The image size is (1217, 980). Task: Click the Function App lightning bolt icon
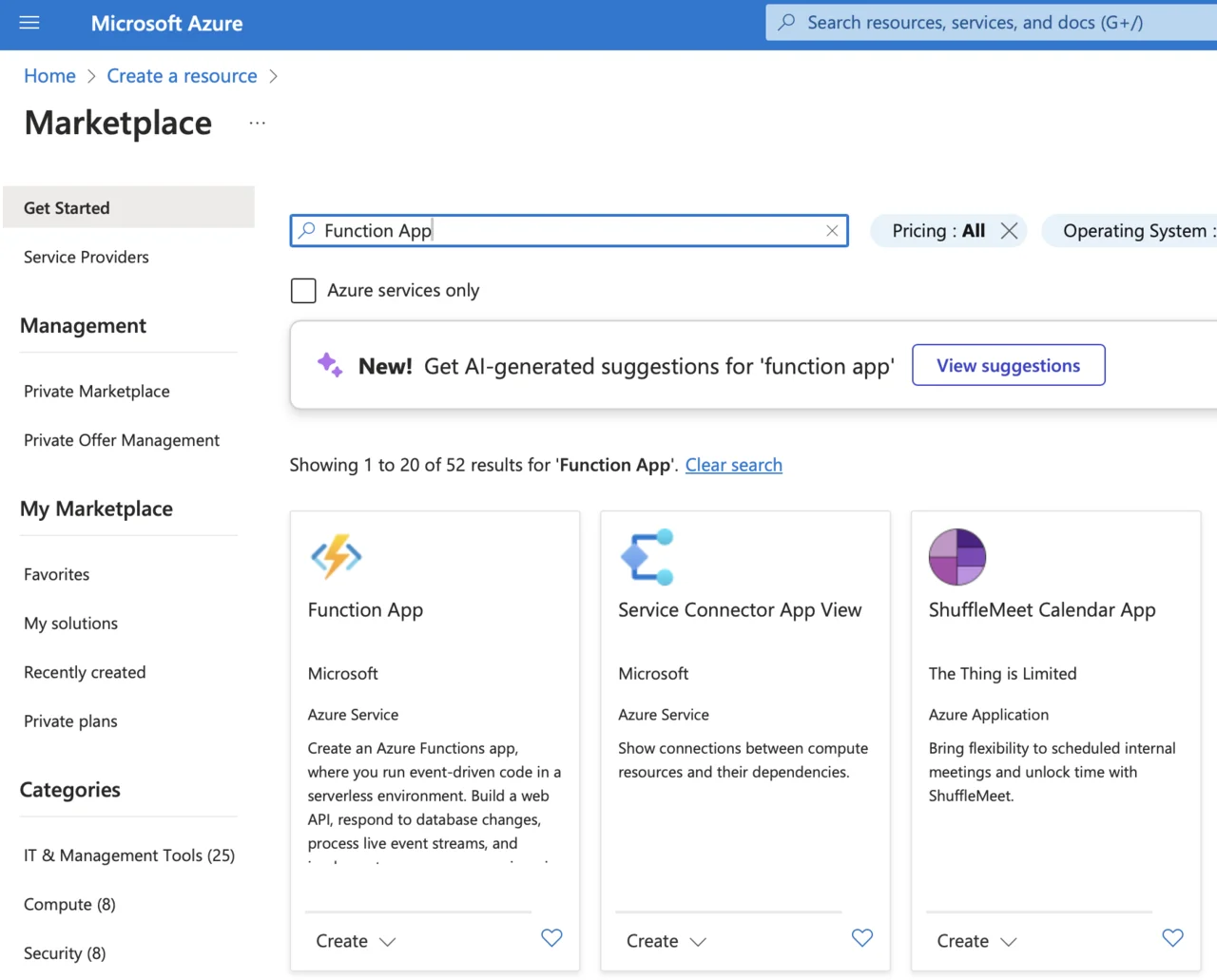(x=336, y=557)
